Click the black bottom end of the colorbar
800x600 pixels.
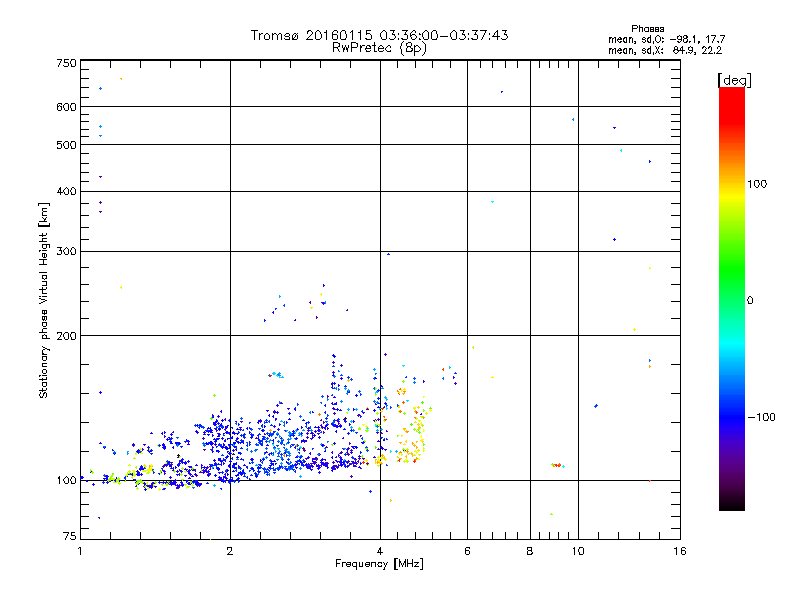click(x=732, y=503)
